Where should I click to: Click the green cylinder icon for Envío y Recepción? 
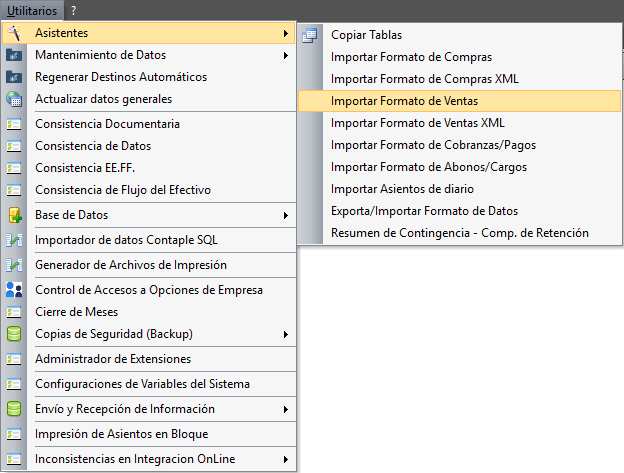point(14,409)
